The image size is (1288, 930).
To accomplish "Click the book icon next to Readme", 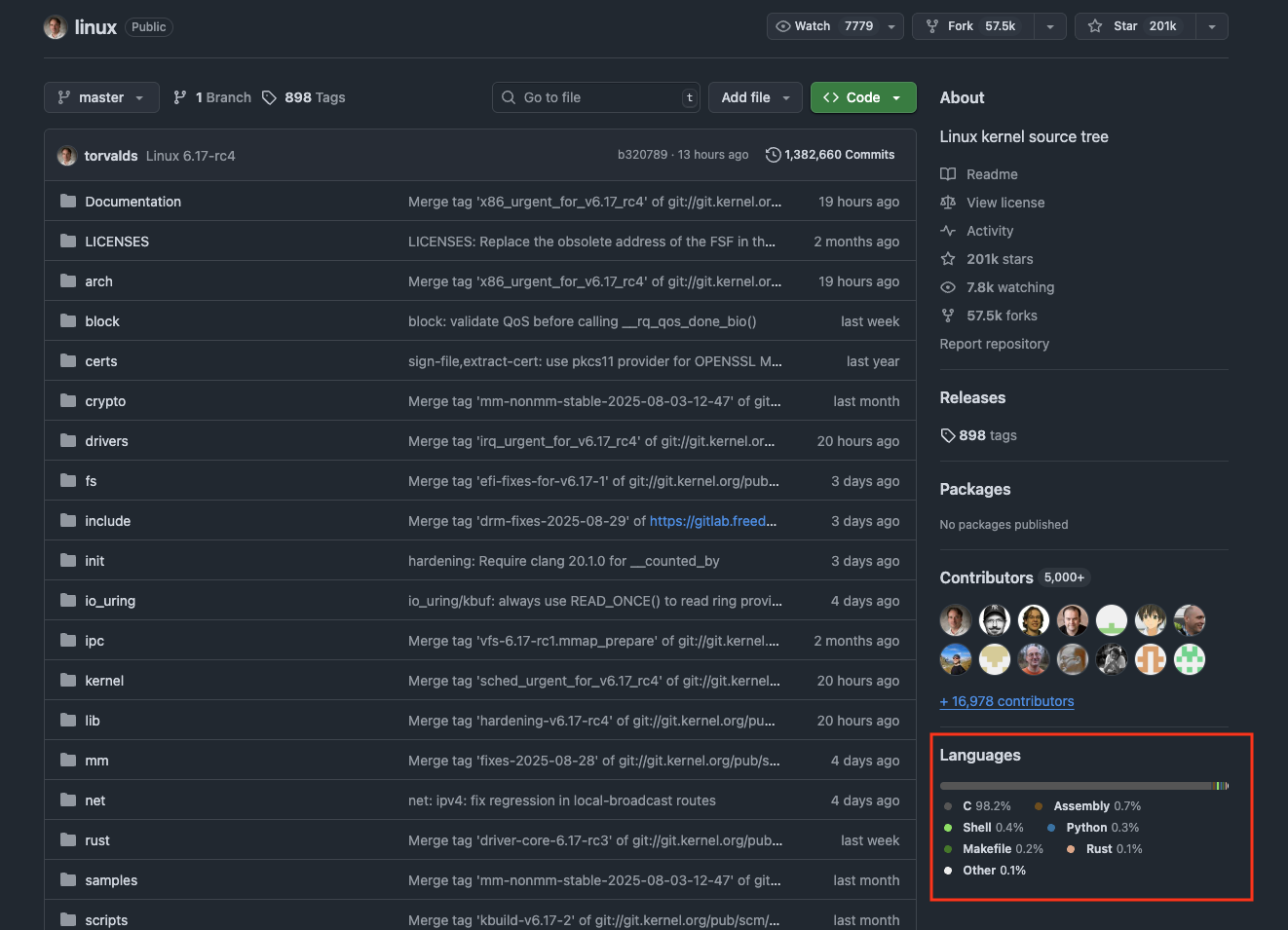I will [x=948, y=174].
